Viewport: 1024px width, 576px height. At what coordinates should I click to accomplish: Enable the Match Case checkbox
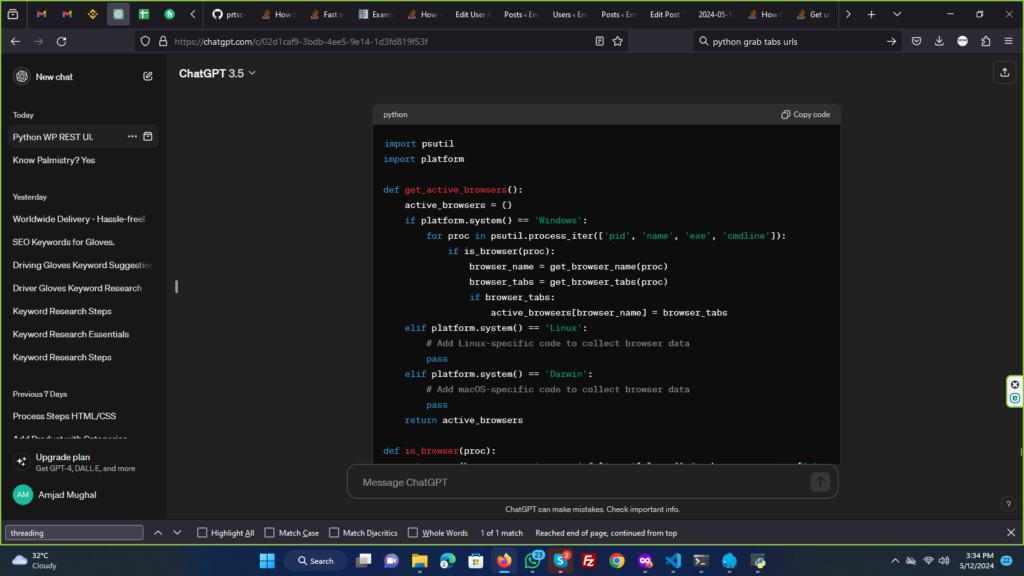(x=268, y=533)
